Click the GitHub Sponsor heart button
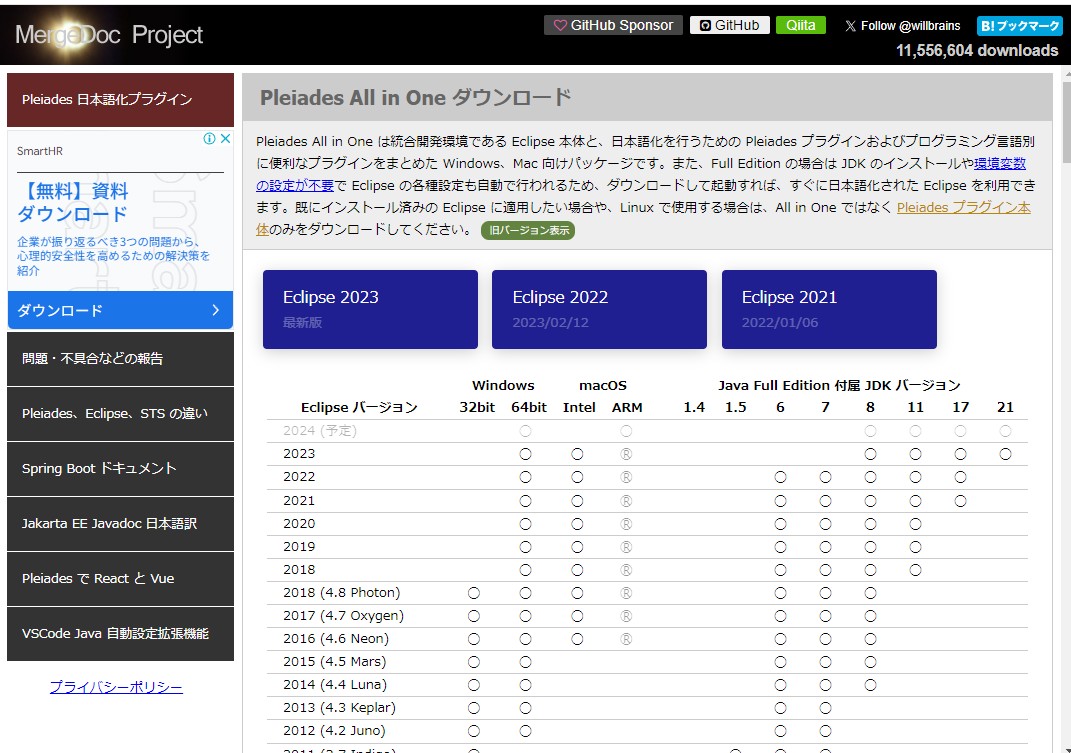1071x753 pixels. pos(613,25)
